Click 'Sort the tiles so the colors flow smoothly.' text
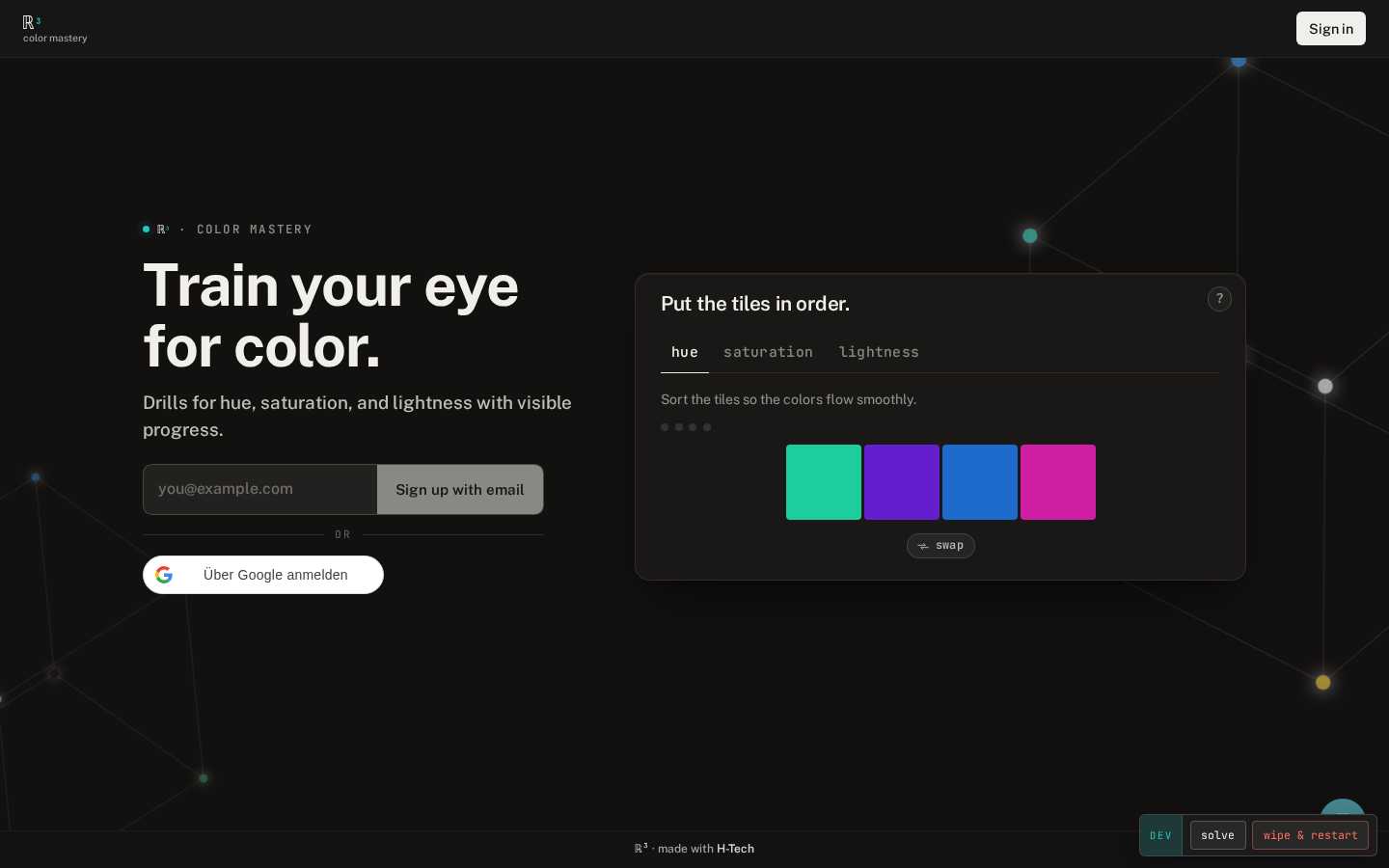Viewport: 1389px width, 868px height. point(788,399)
